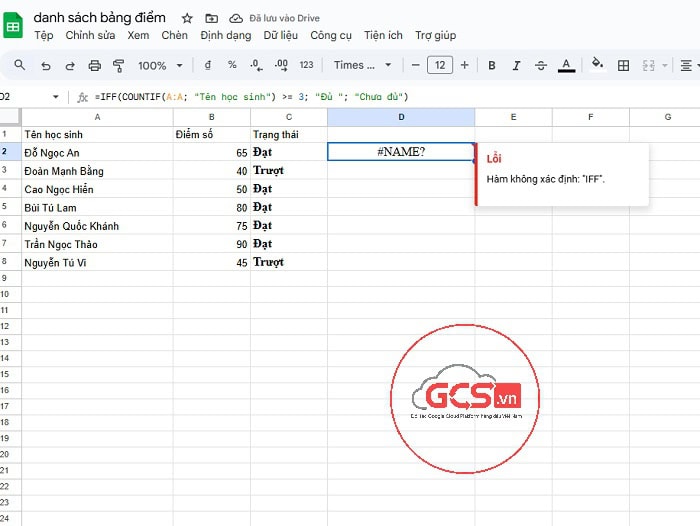
Task: Open the fill color picker
Action: [597, 66]
